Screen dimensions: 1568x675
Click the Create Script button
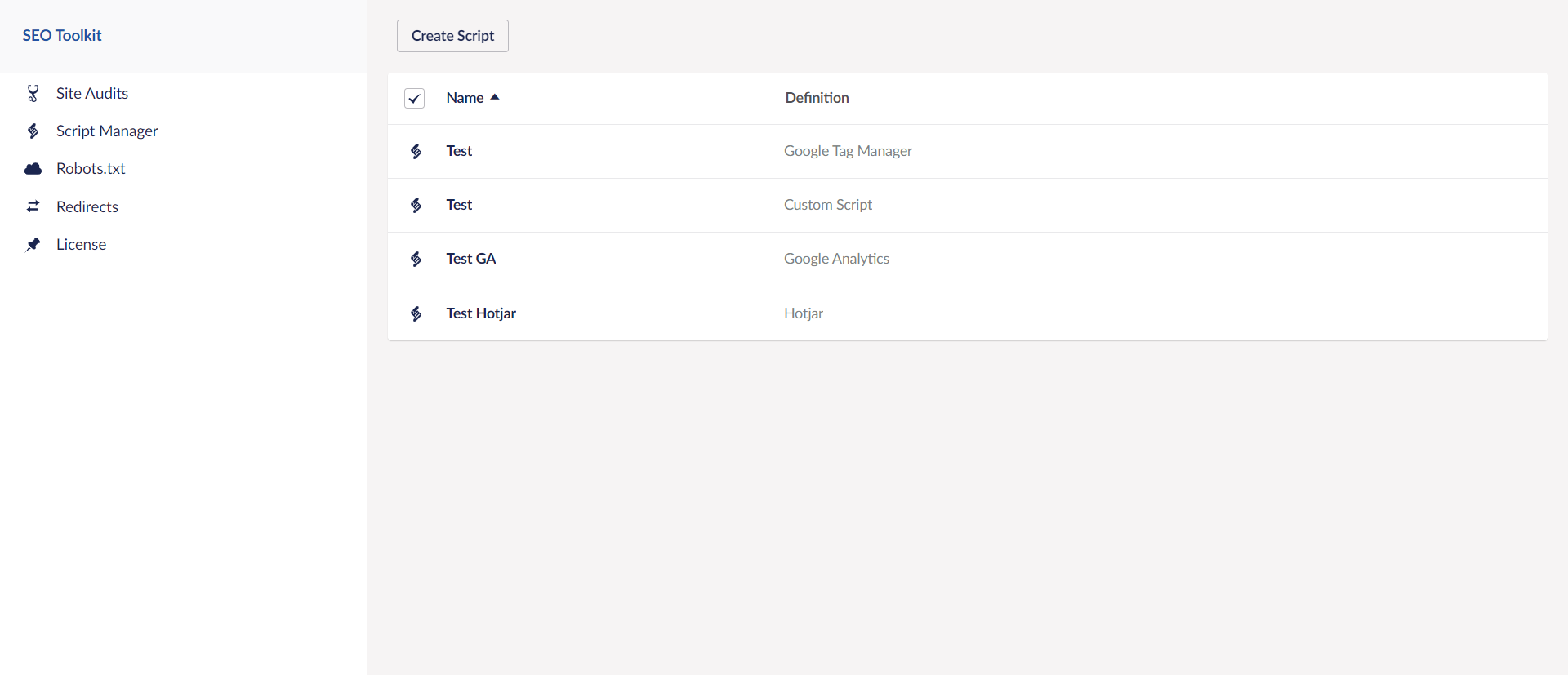point(452,36)
